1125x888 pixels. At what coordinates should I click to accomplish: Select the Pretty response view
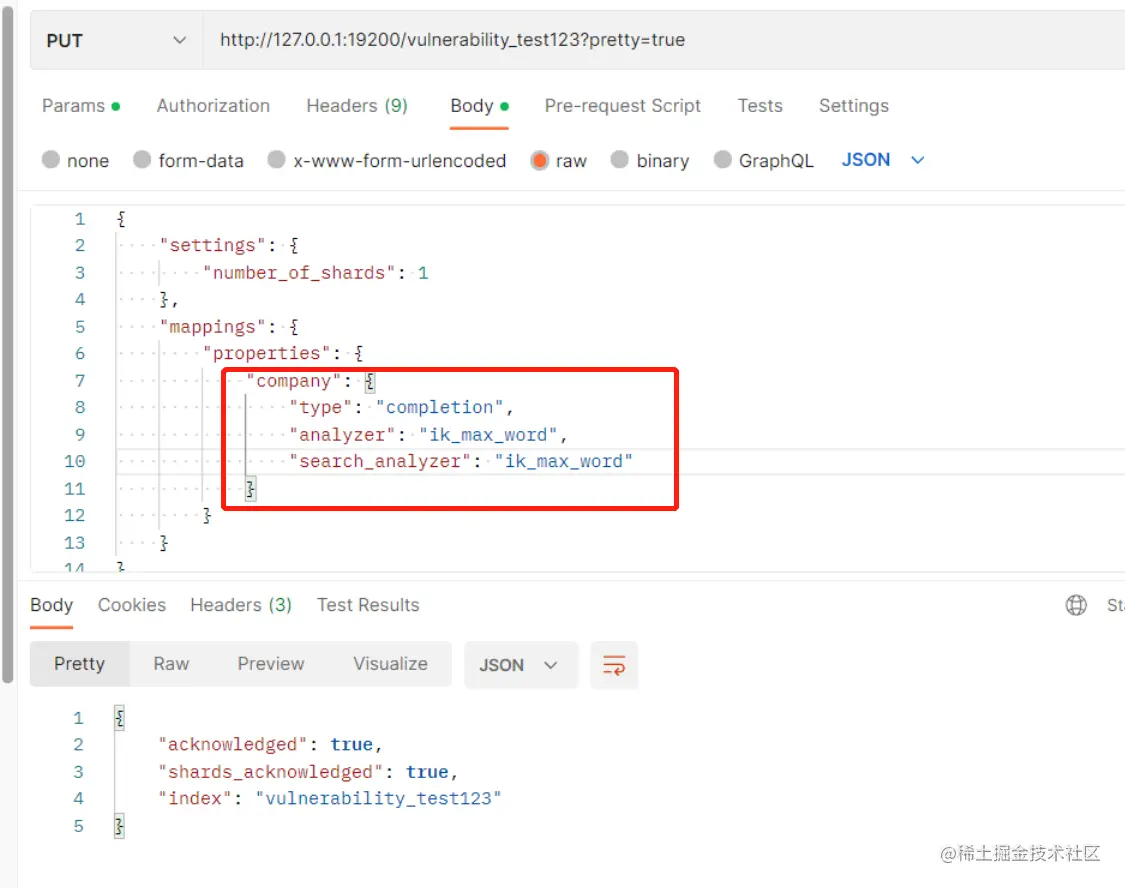coord(80,664)
